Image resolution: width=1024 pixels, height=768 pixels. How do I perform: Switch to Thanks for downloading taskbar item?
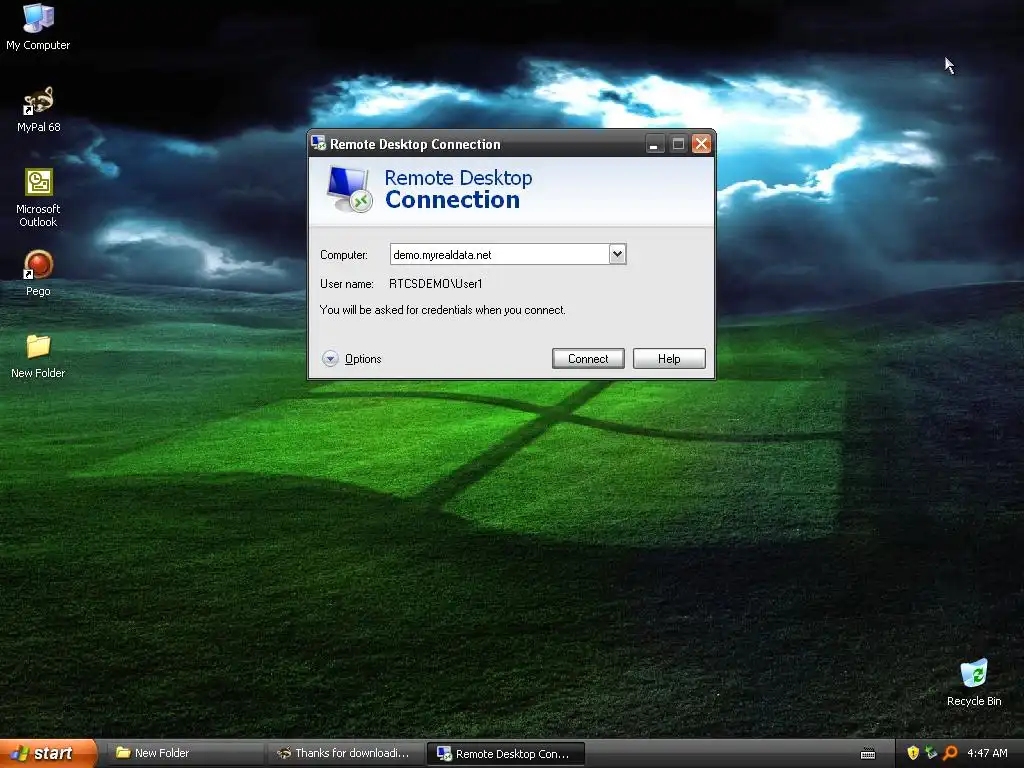pos(345,753)
